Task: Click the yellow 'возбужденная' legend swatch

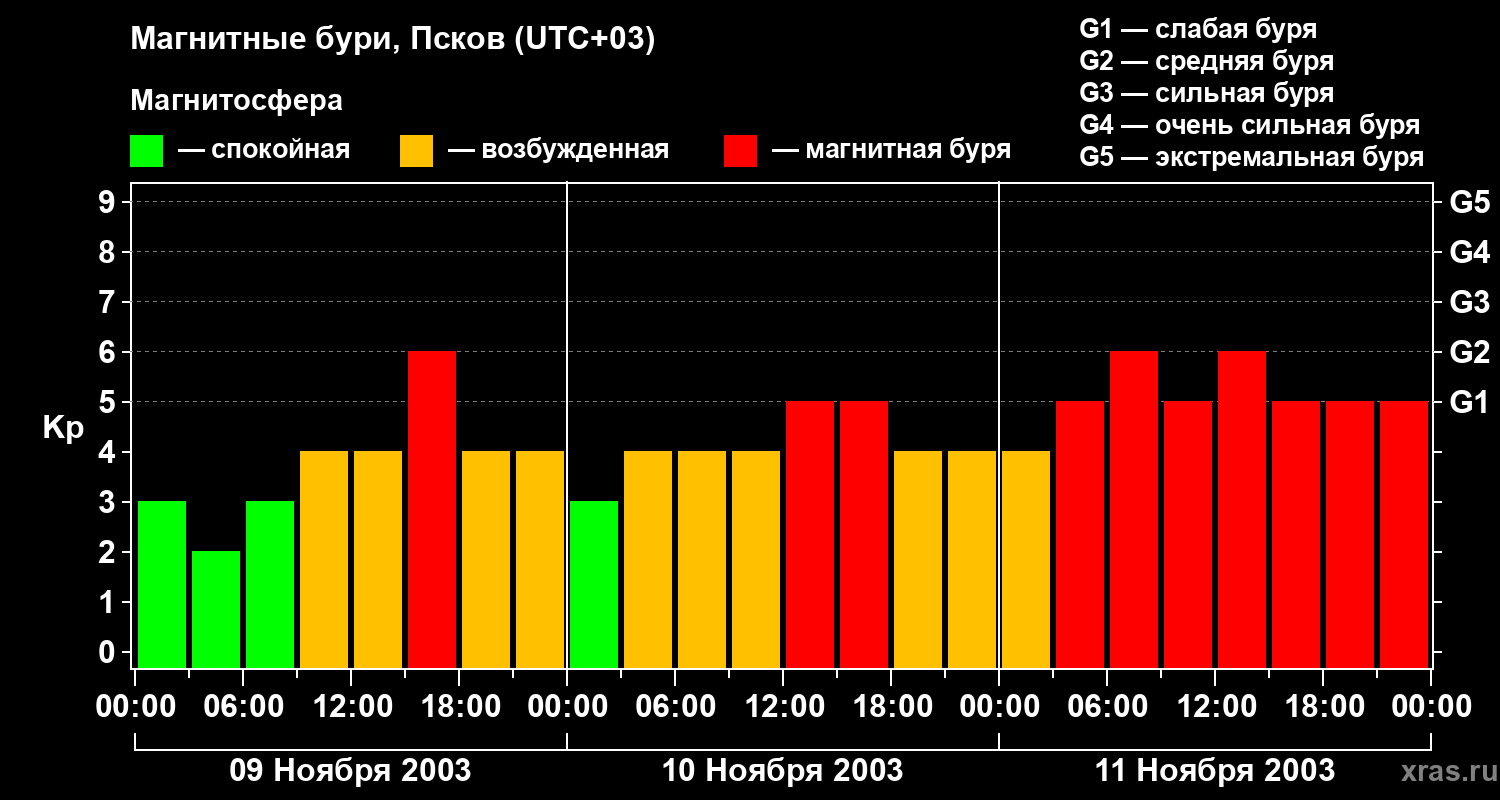Action: coord(416,151)
